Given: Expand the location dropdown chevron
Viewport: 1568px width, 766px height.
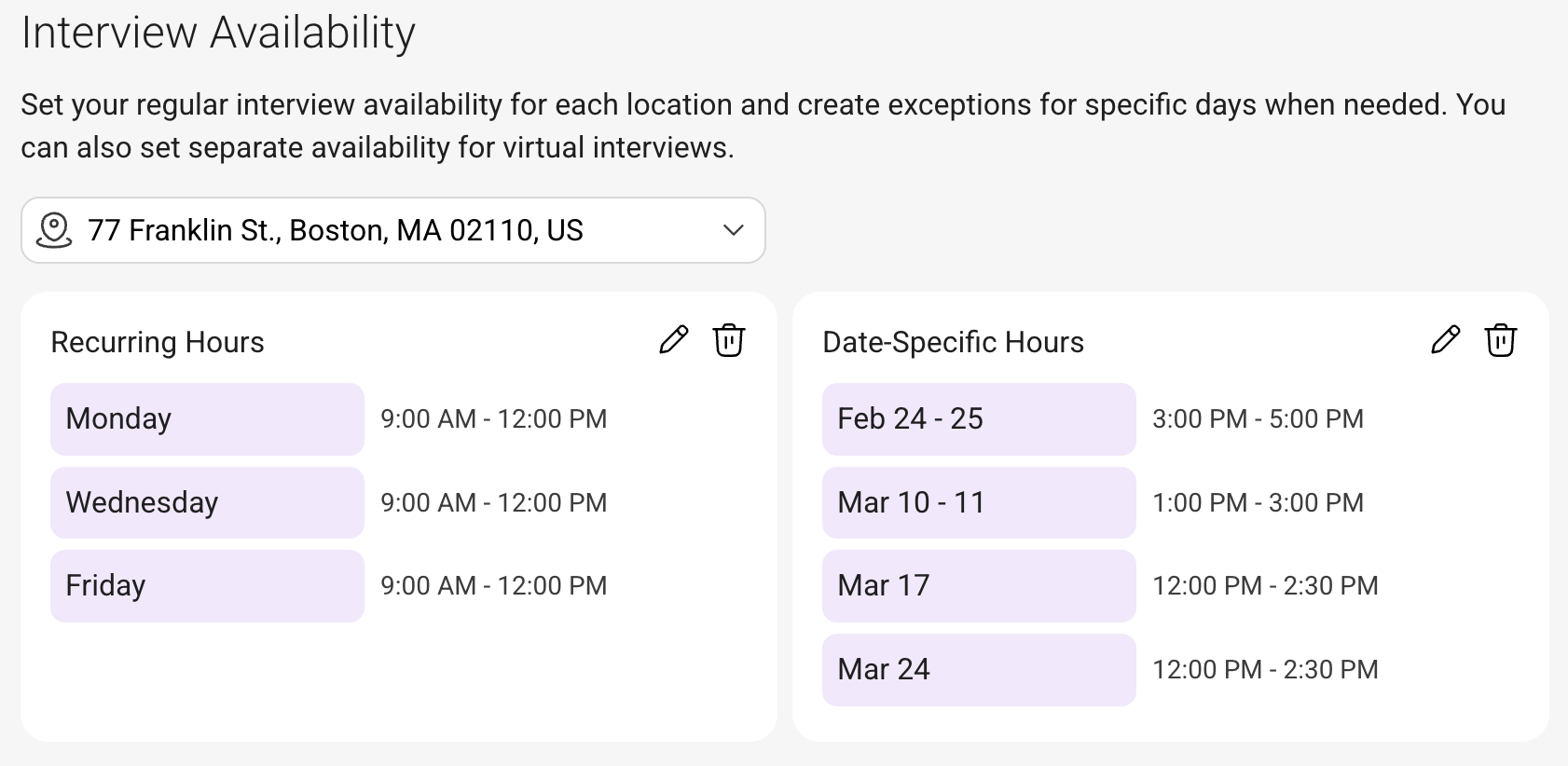Looking at the screenshot, I should click(x=734, y=230).
